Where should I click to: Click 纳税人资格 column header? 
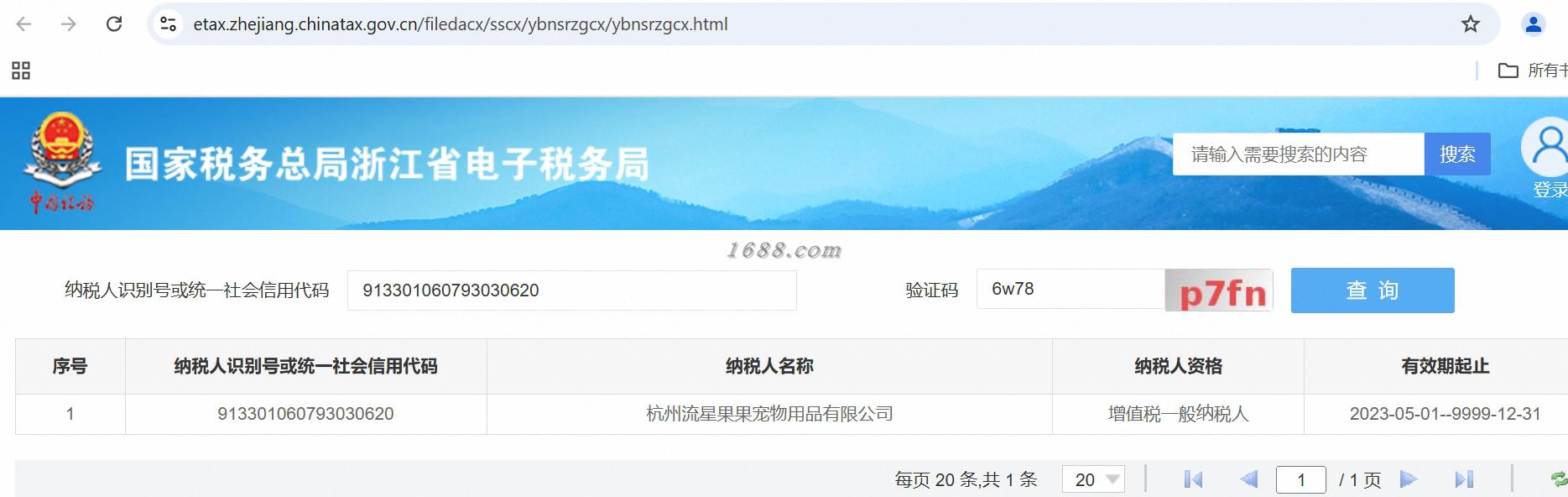(1178, 366)
